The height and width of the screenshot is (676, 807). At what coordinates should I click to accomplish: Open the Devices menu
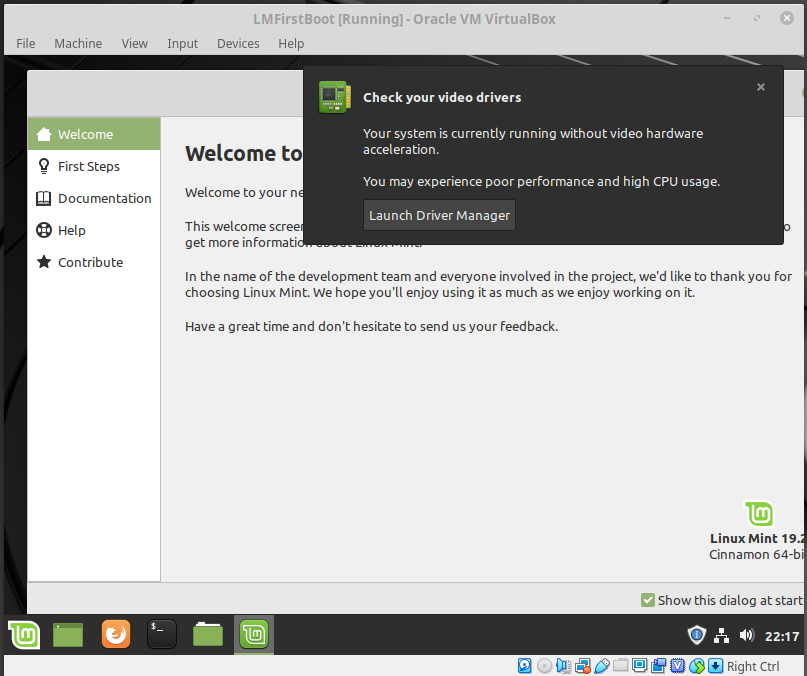(x=238, y=44)
